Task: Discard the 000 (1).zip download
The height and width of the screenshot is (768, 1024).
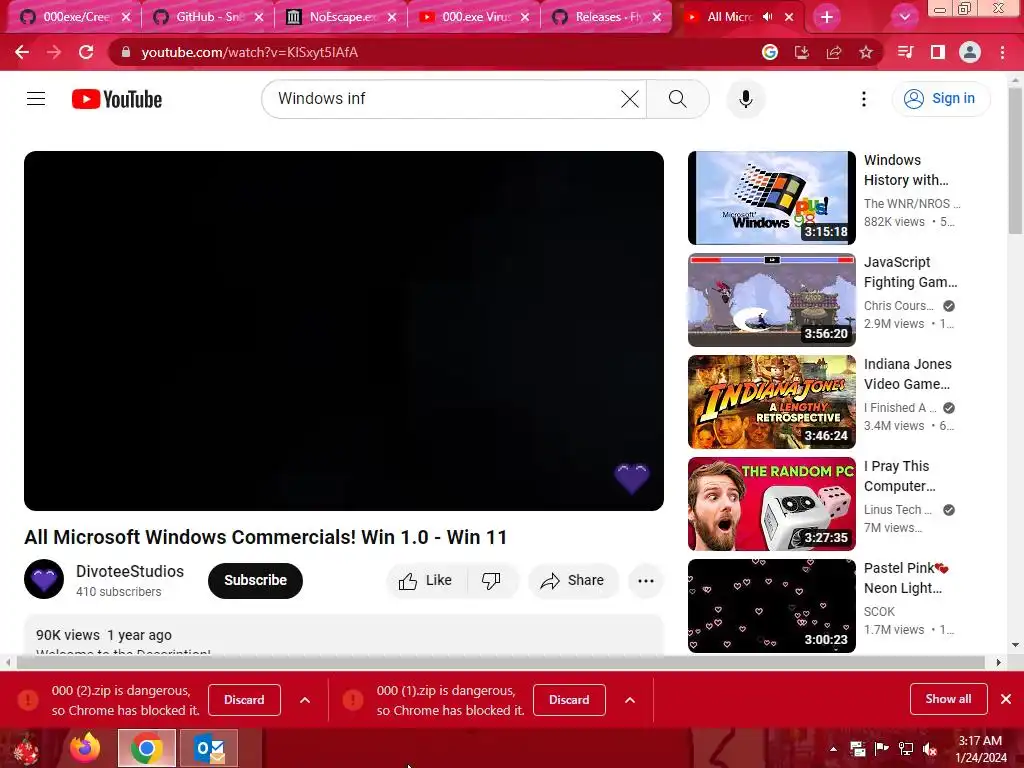Action: point(569,700)
